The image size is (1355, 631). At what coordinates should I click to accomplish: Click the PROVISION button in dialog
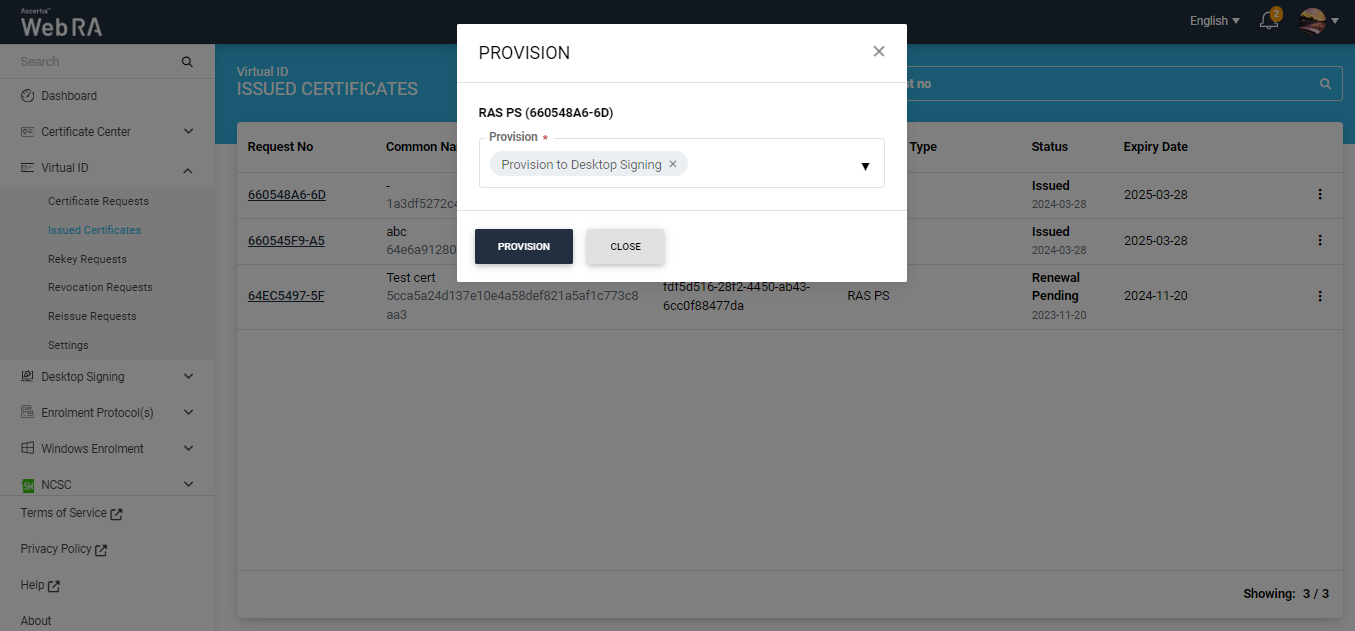tap(524, 246)
